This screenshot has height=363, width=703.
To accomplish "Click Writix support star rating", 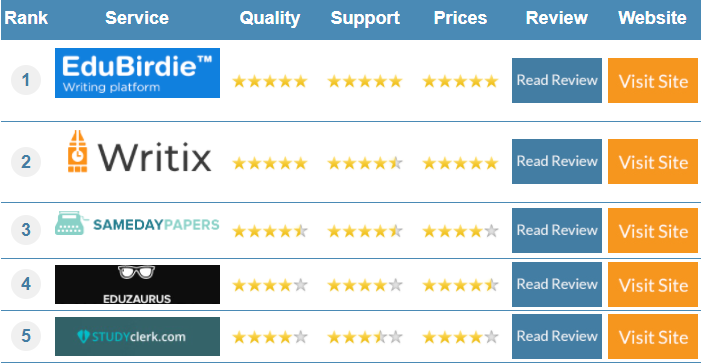I will pyautogui.click(x=365, y=164).
